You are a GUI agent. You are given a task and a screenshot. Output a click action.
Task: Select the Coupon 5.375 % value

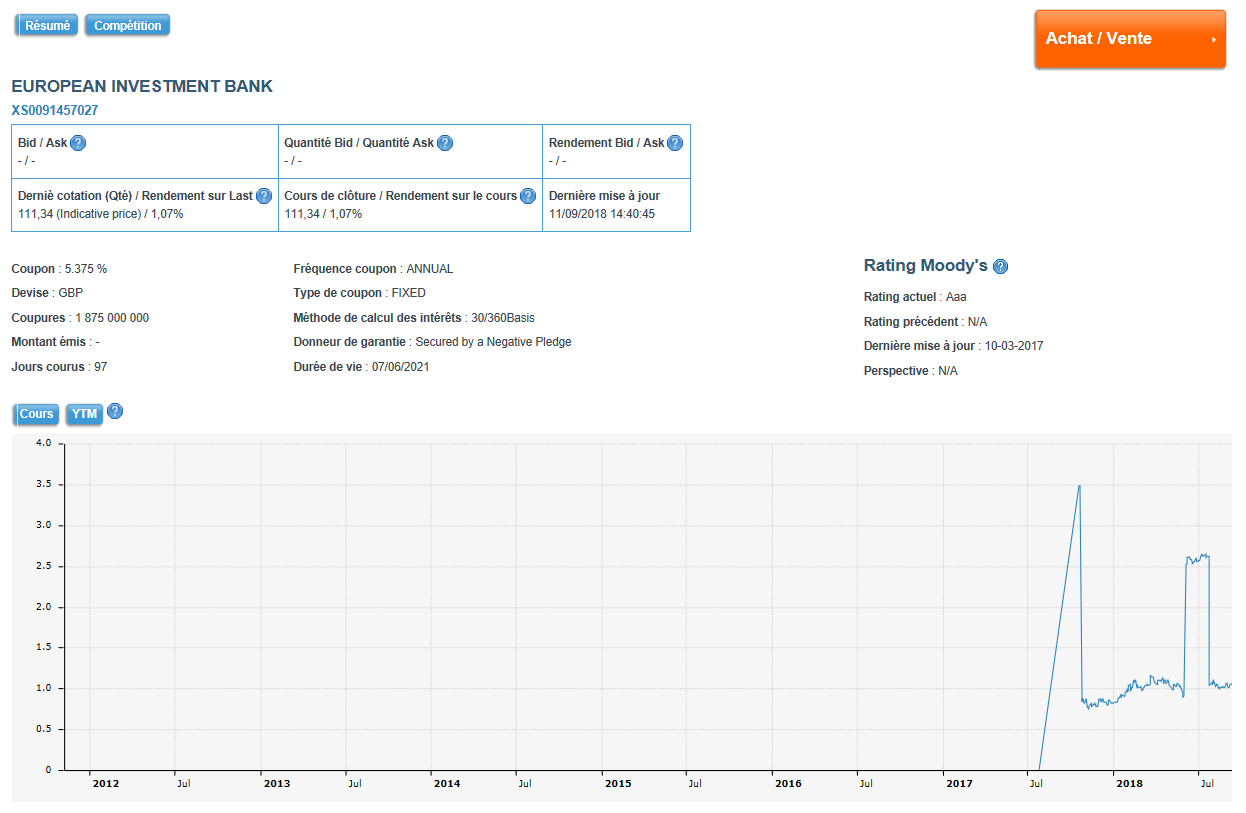pyautogui.click(x=86, y=269)
